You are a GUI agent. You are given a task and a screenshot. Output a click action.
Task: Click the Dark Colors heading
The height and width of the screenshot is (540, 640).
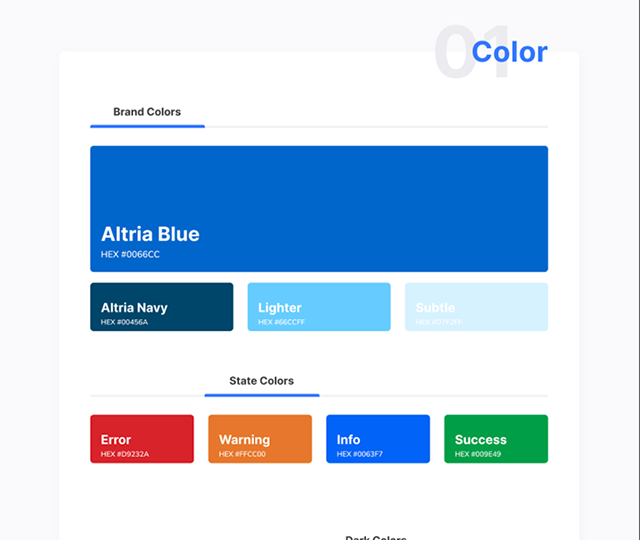376,537
